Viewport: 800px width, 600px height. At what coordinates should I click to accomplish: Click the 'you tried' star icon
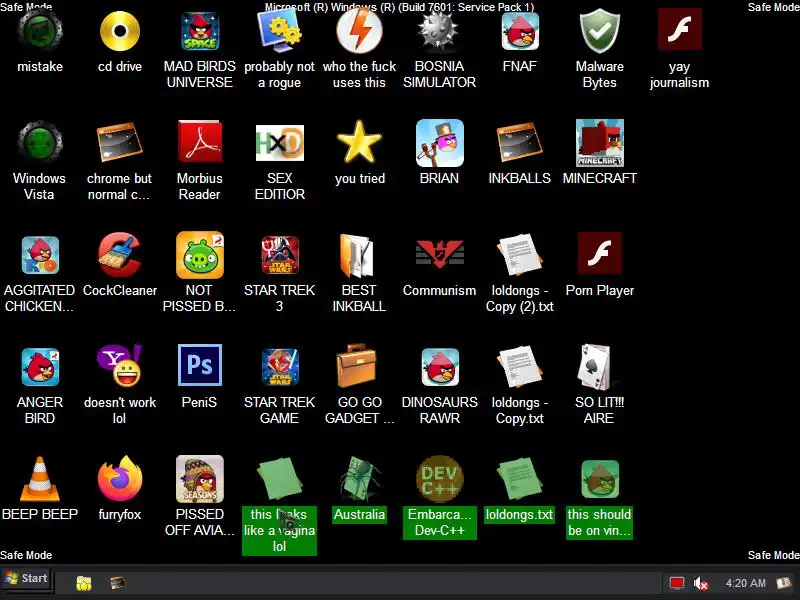(360, 142)
